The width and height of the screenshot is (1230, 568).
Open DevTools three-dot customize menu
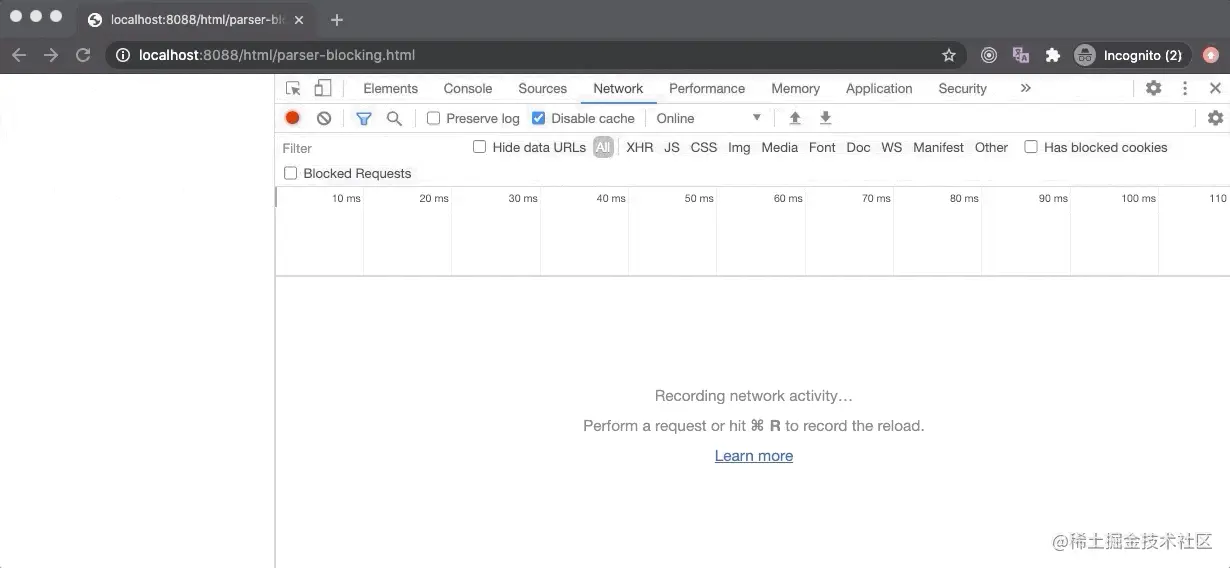pos(1185,88)
